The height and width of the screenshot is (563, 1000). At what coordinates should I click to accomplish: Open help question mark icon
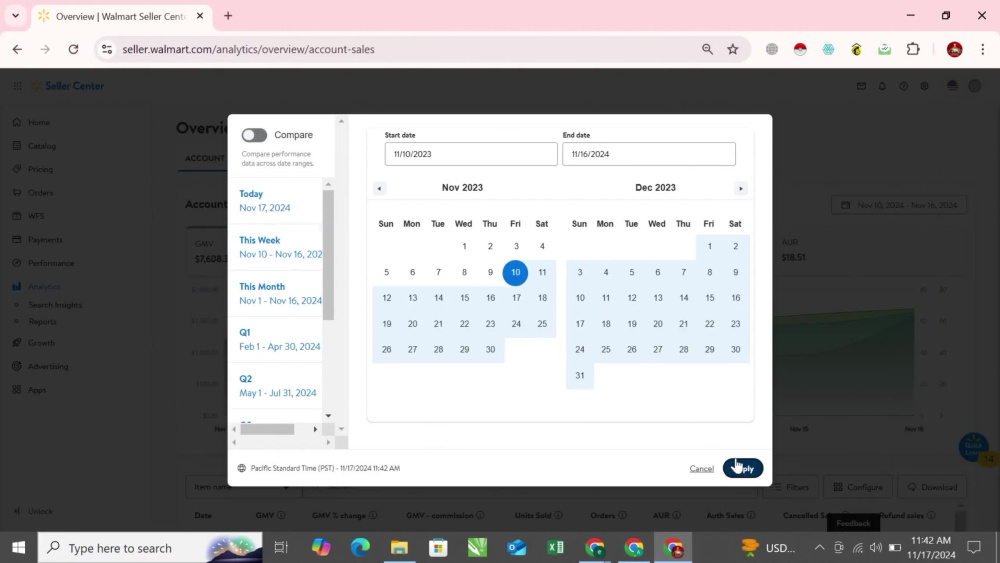coord(903,86)
